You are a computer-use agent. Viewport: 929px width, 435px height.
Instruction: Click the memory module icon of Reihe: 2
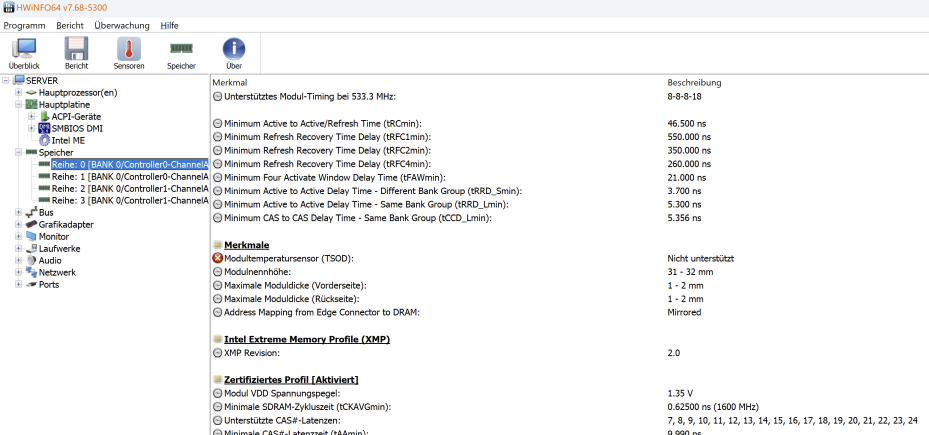[44, 188]
